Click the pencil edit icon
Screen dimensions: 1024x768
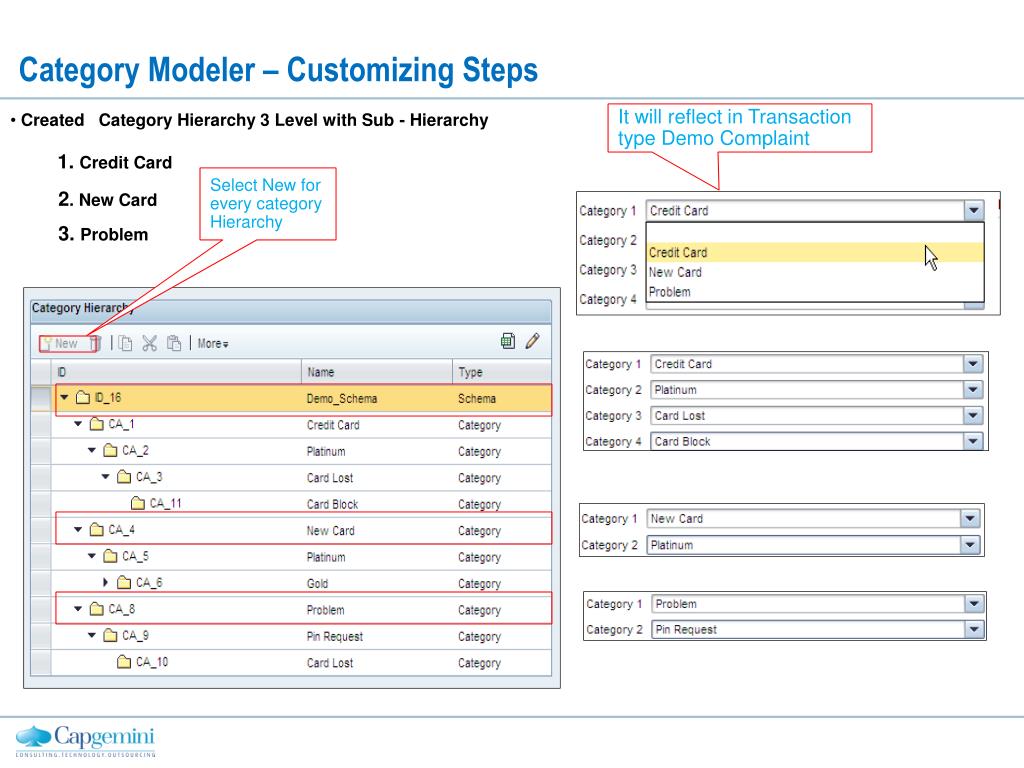[x=532, y=341]
